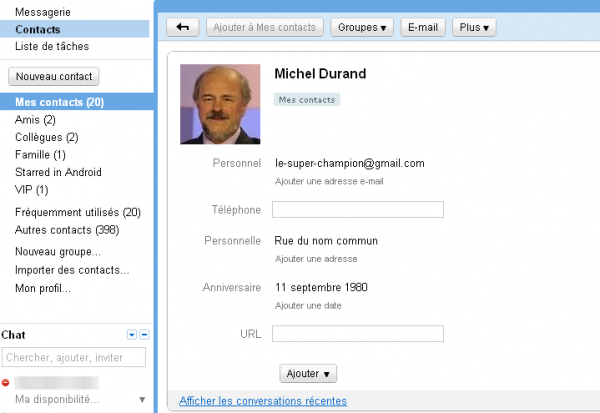Image resolution: width=600 pixels, height=413 pixels.
Task: Minimize the Chat panel
Action: 144,334
